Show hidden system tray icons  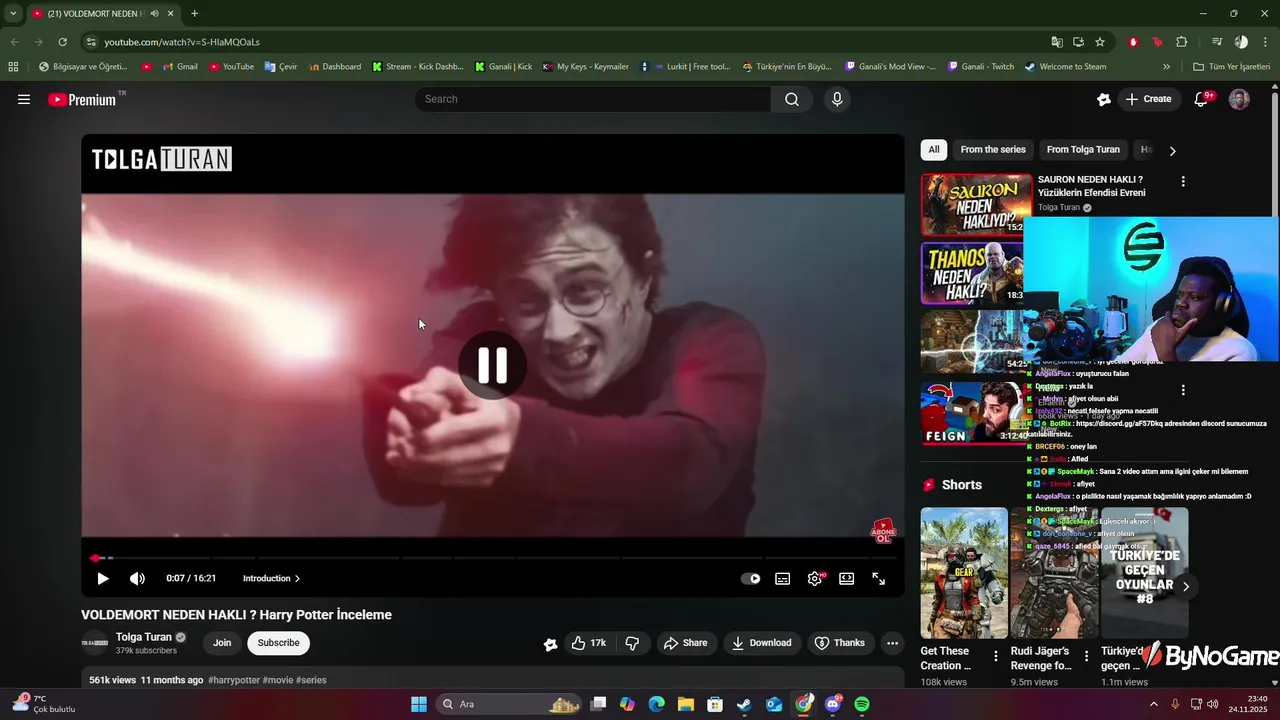pyautogui.click(x=1153, y=704)
